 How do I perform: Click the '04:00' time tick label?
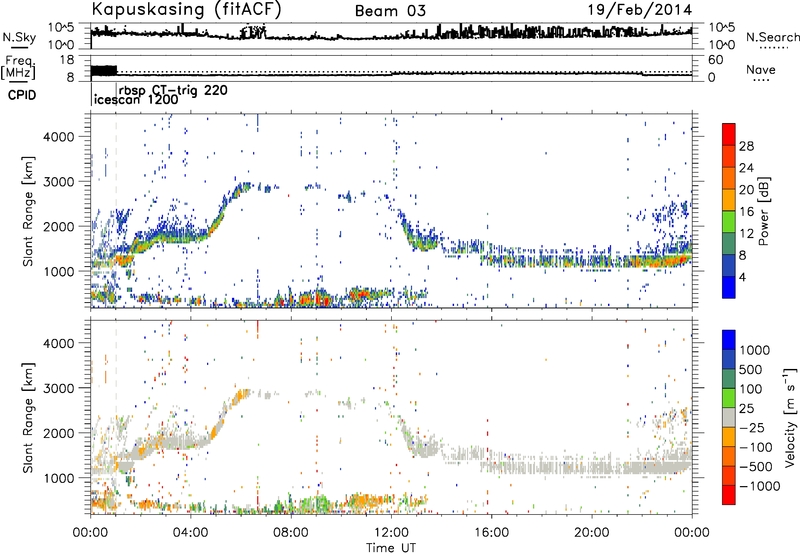pyautogui.click(x=191, y=533)
